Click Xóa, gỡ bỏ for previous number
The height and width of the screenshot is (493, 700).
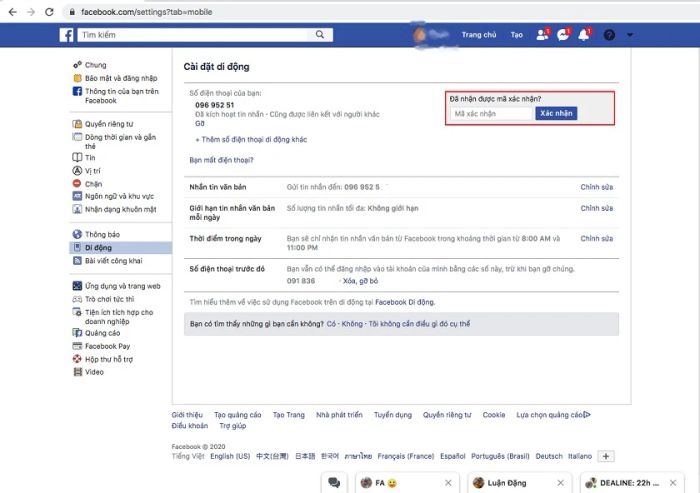[360, 281]
